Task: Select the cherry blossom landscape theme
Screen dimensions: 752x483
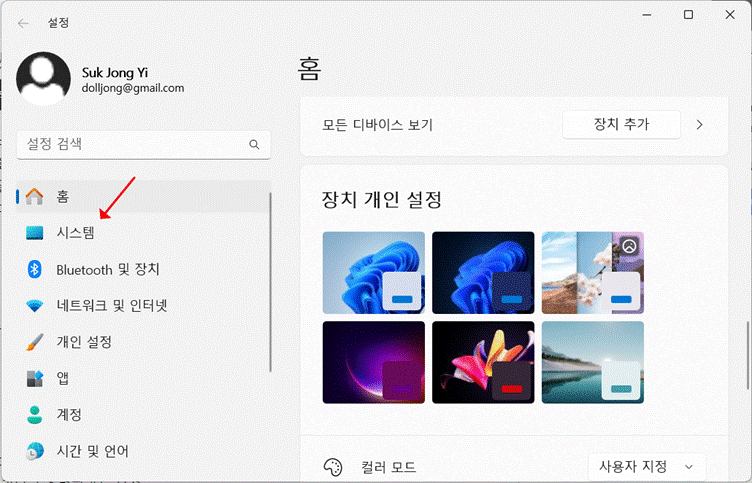Action: [x=593, y=272]
